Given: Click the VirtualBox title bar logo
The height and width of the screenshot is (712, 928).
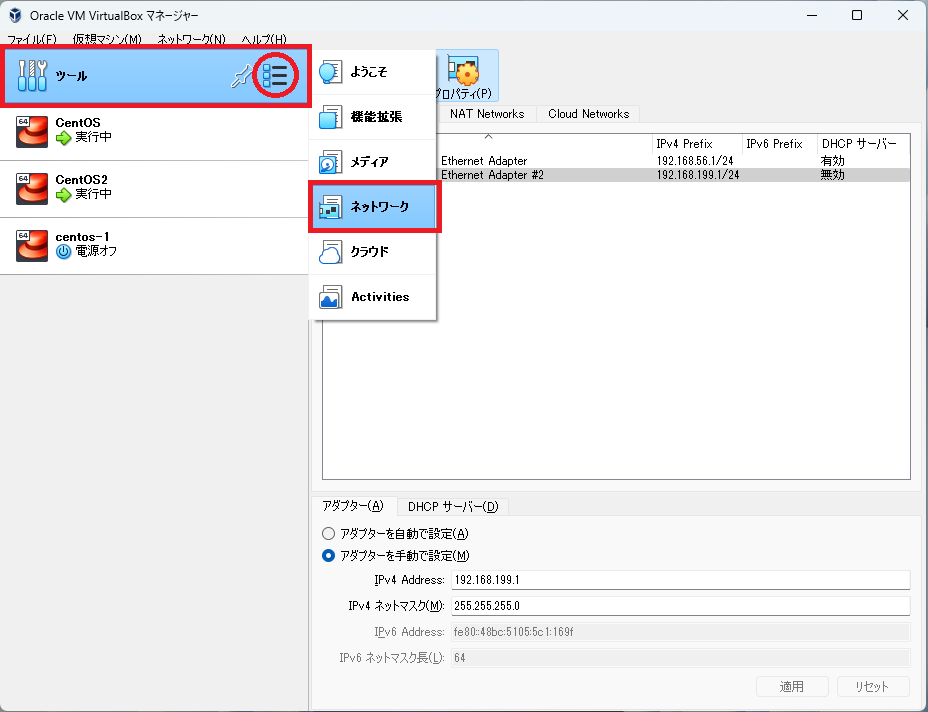Looking at the screenshot, I should click(x=15, y=15).
